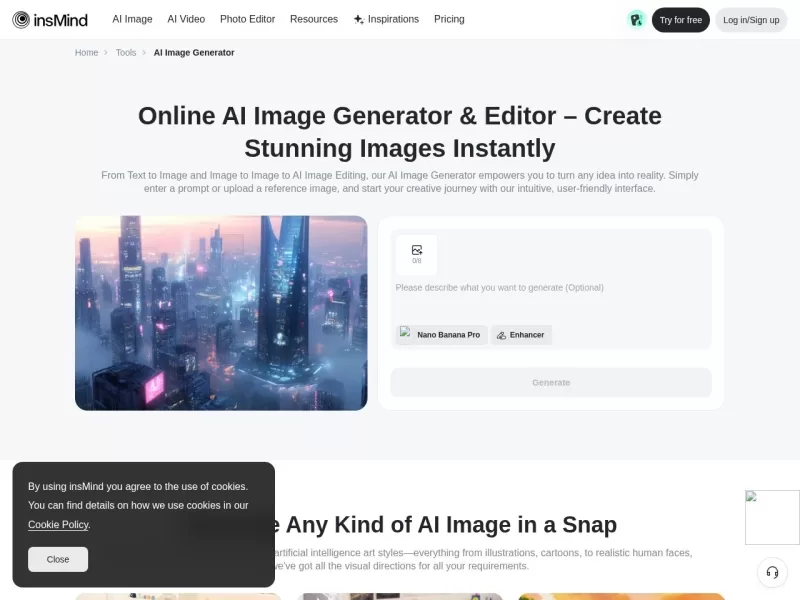Toggle the prompt Enhancer
Image resolution: width=800 pixels, height=600 pixels.
(521, 335)
